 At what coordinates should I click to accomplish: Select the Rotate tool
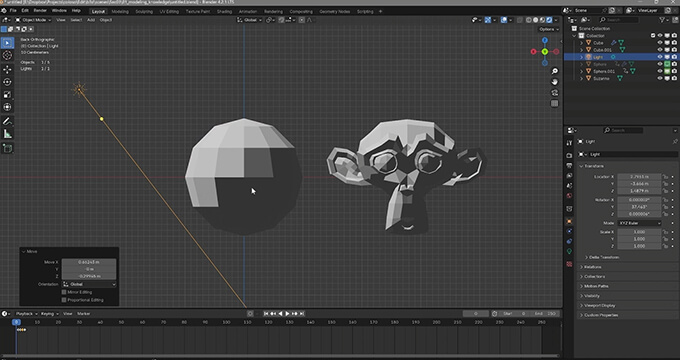[x=7, y=82]
